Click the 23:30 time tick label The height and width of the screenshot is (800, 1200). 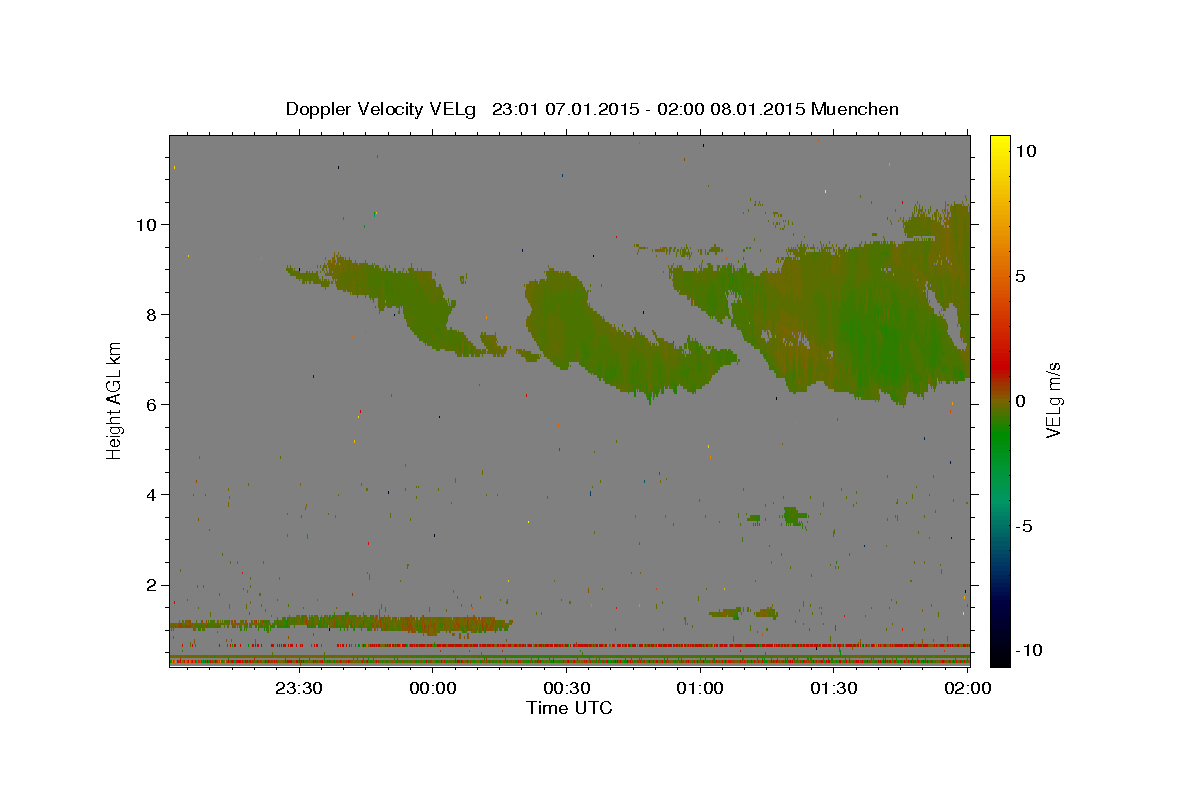[x=299, y=688]
